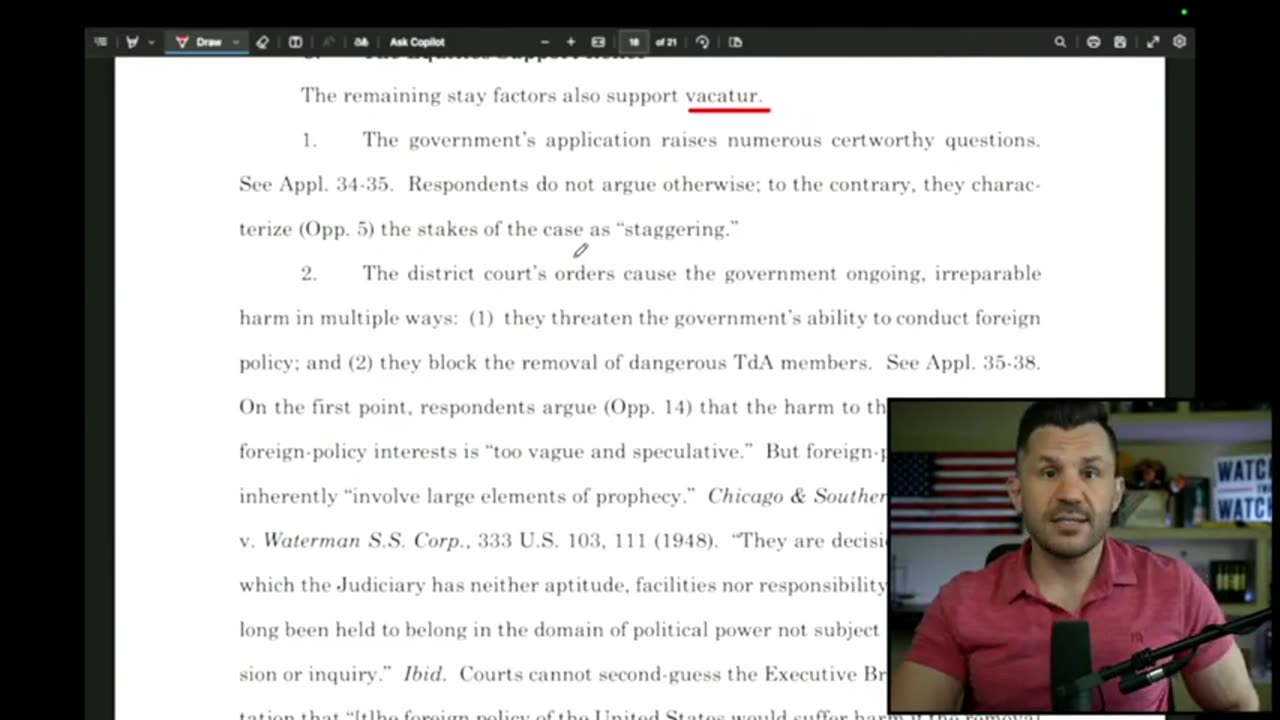
Task: Enter full screen mode
Action: pyautogui.click(x=1152, y=42)
